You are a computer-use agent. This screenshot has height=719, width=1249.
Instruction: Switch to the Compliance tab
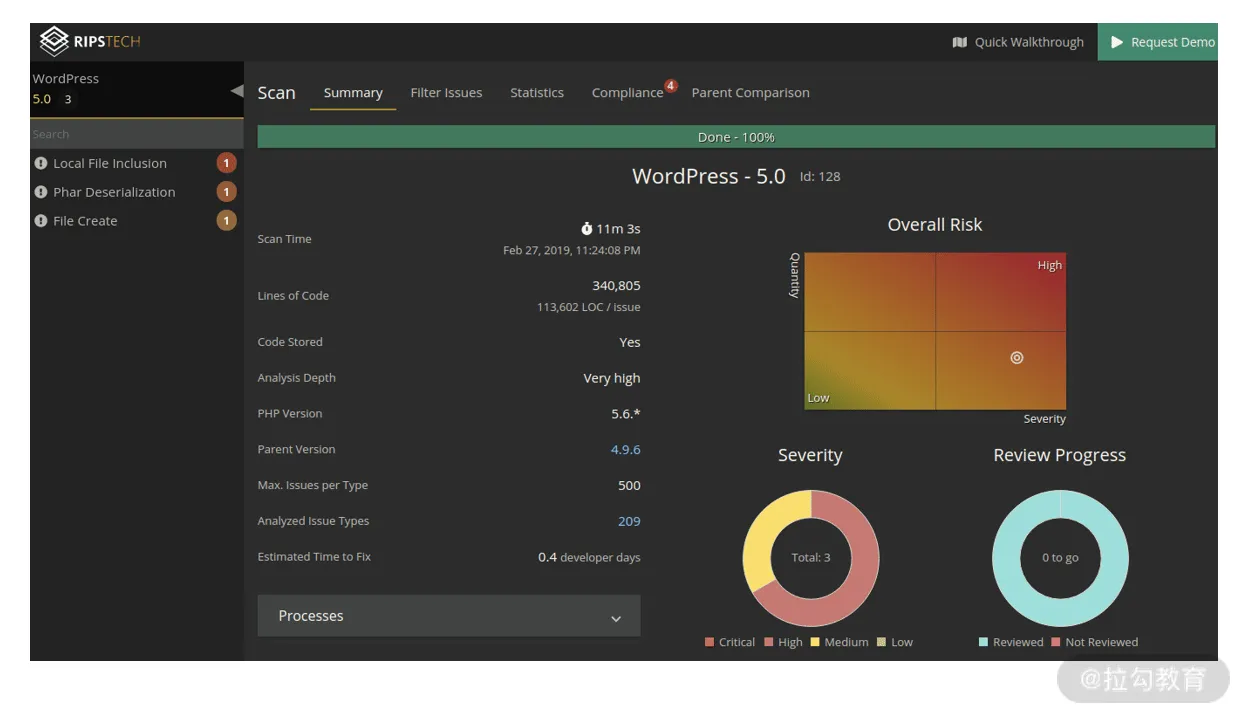pos(627,93)
